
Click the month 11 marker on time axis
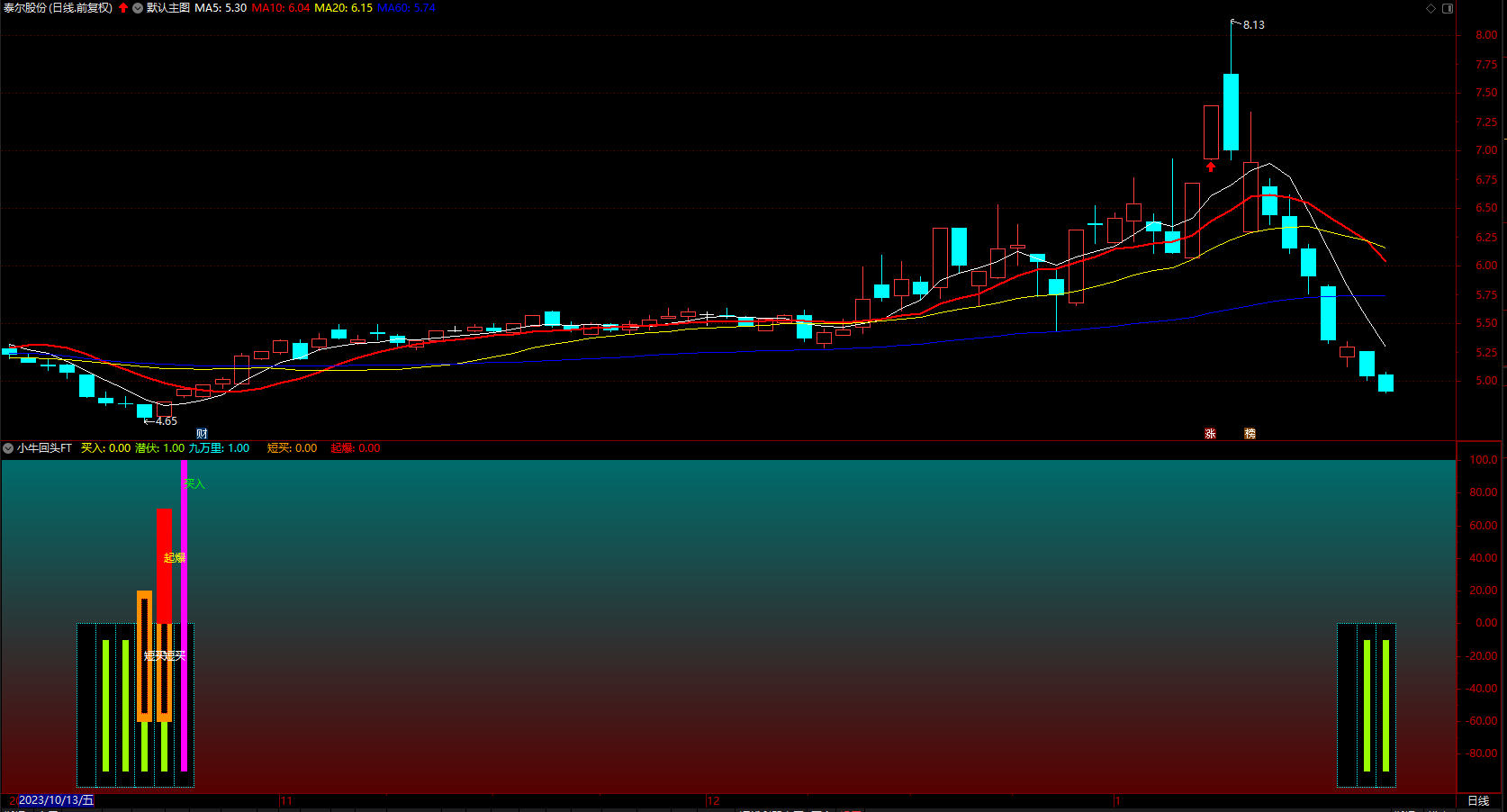[286, 801]
